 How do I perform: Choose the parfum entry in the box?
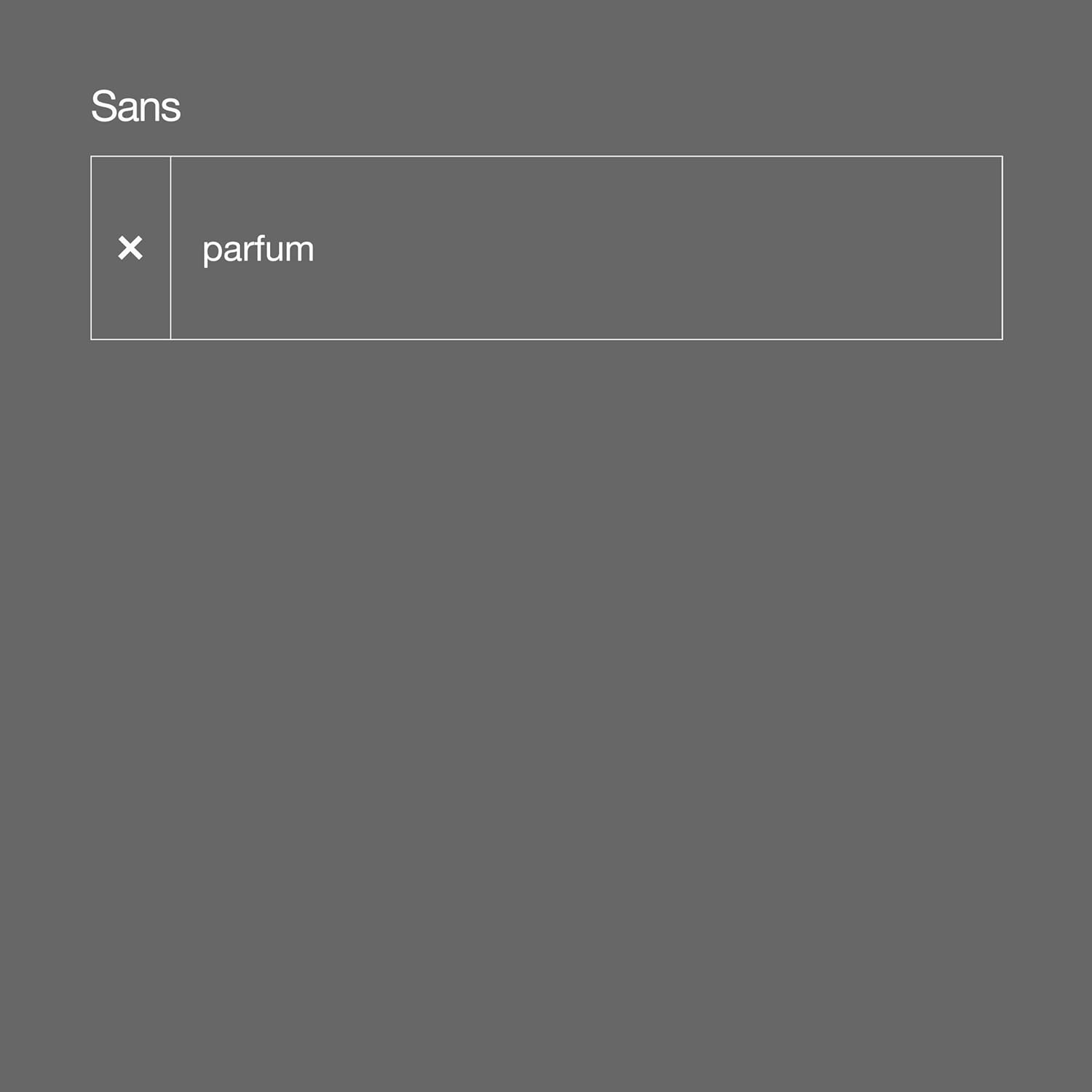point(258,250)
